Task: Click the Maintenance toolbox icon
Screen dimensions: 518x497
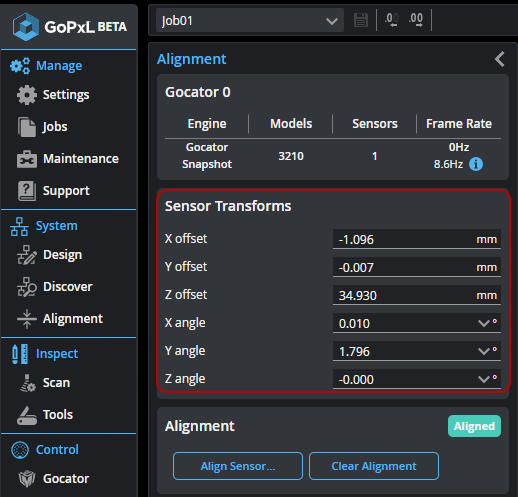Action: (27, 159)
